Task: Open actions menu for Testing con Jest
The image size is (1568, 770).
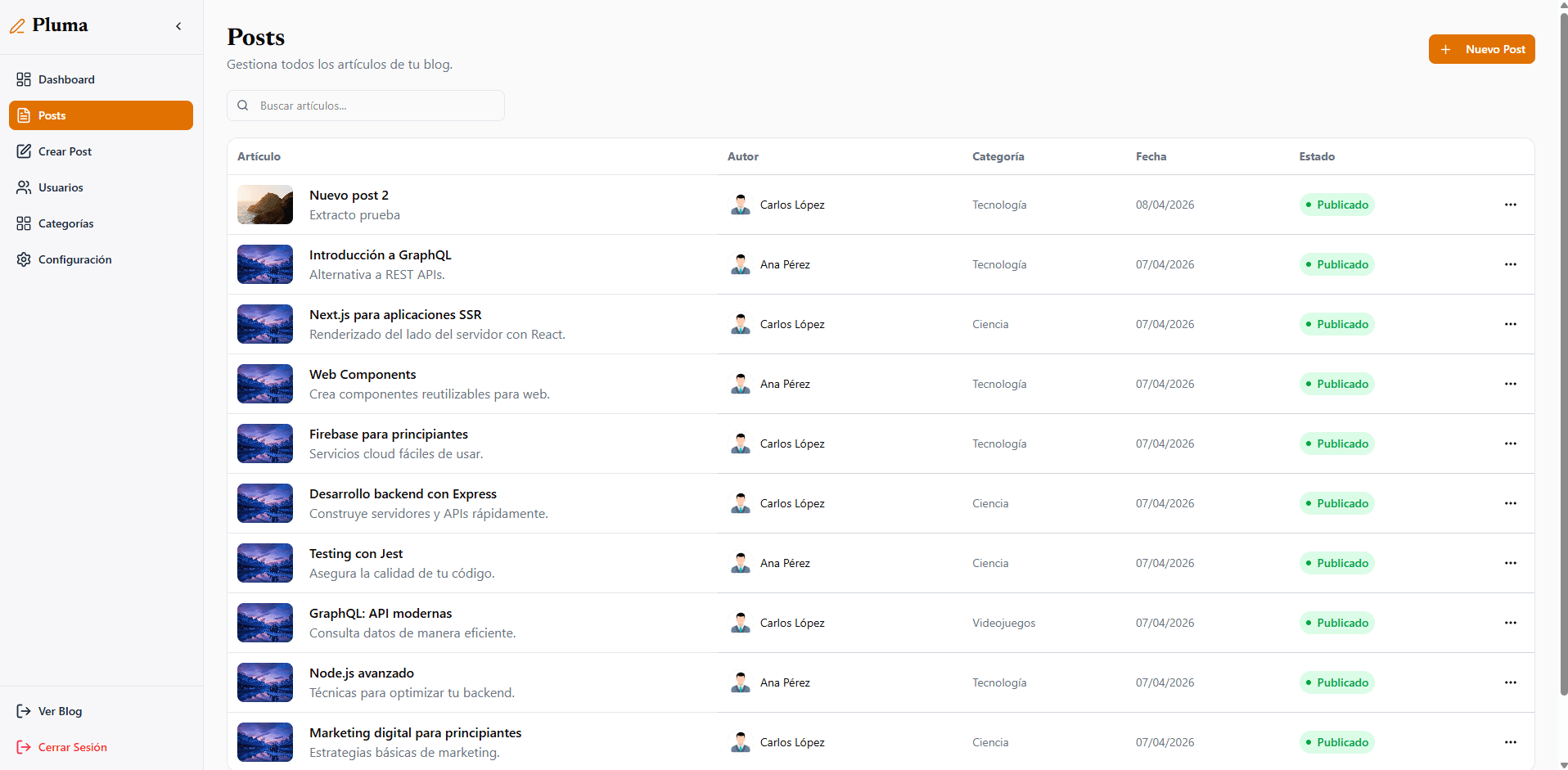Action: (x=1511, y=563)
